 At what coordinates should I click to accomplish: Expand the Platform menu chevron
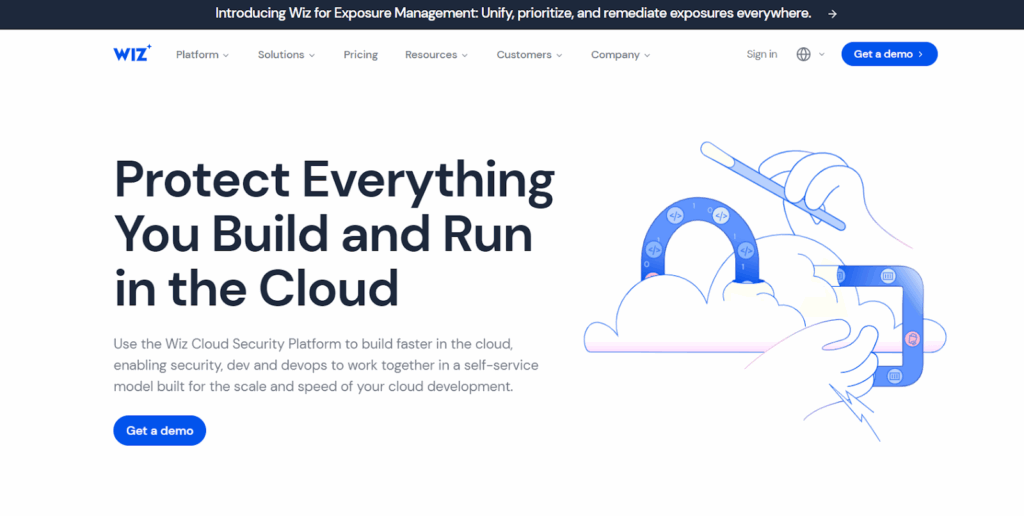tap(226, 56)
